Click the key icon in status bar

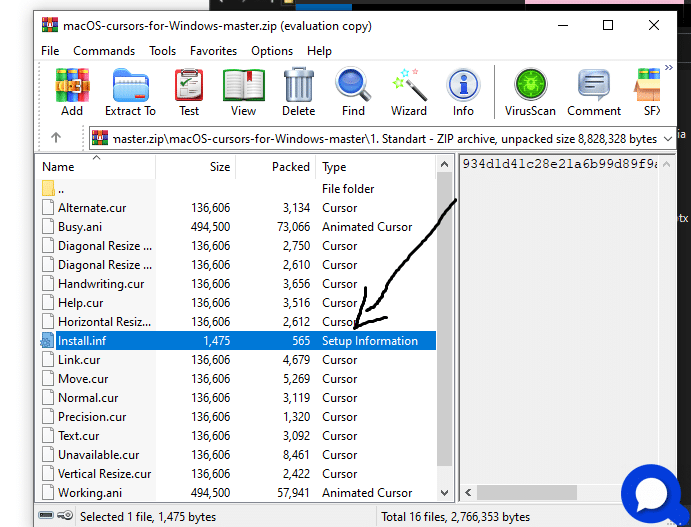[65, 515]
